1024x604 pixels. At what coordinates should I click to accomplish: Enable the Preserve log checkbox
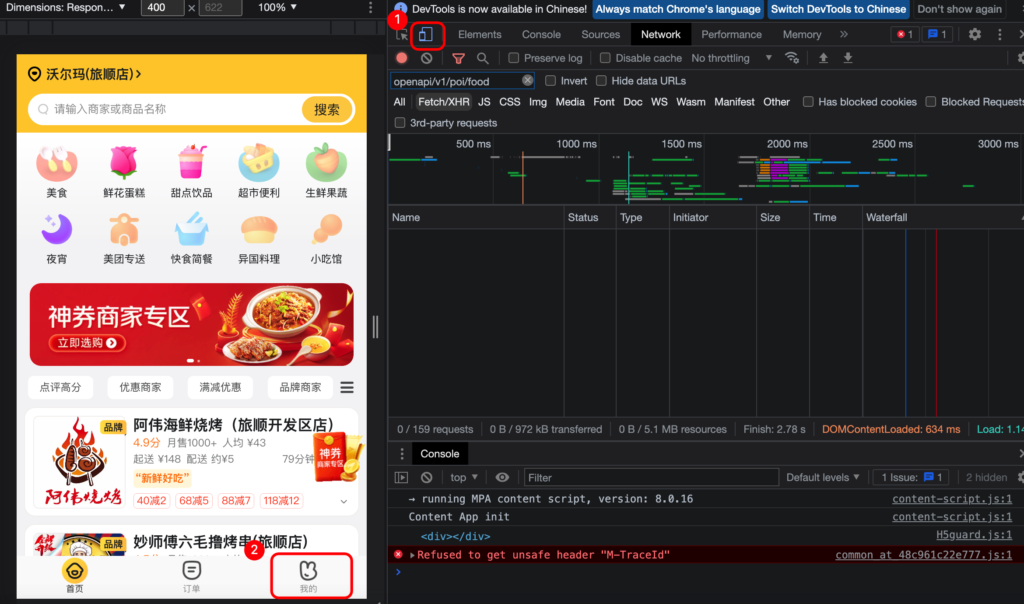[x=514, y=58]
